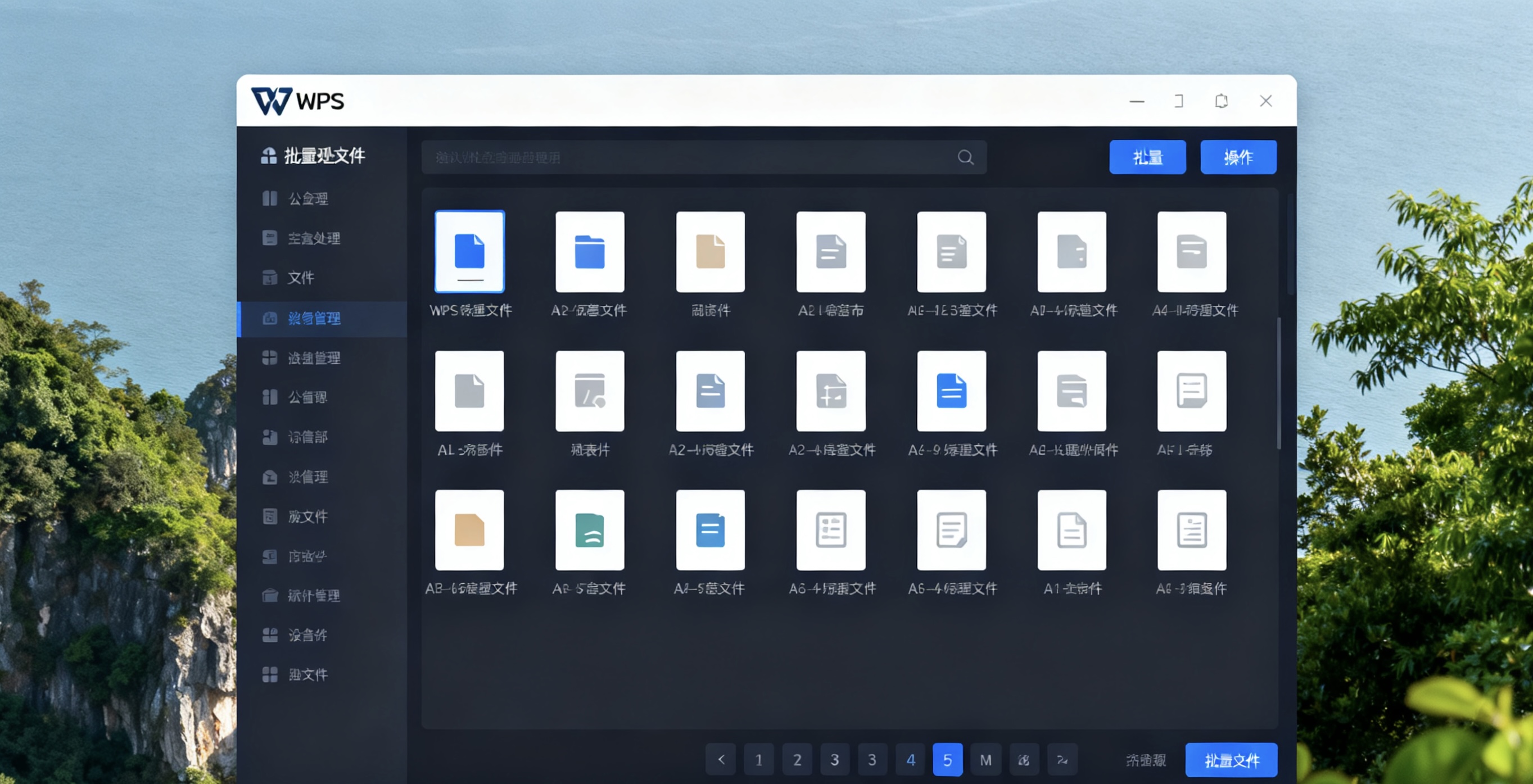Open the bright blue document in second row
The height and width of the screenshot is (784, 1533).
951,391
